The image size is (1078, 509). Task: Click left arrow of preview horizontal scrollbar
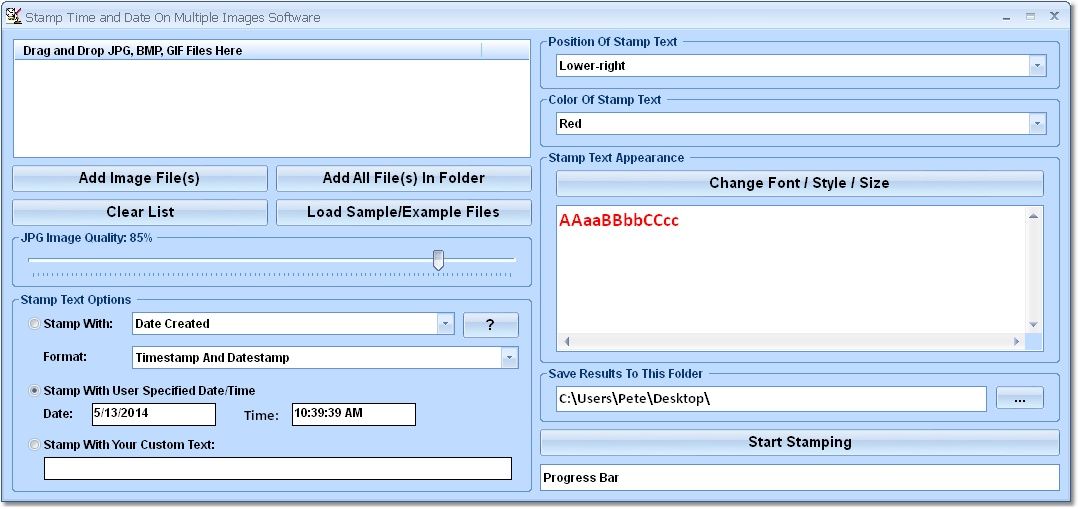pos(567,342)
